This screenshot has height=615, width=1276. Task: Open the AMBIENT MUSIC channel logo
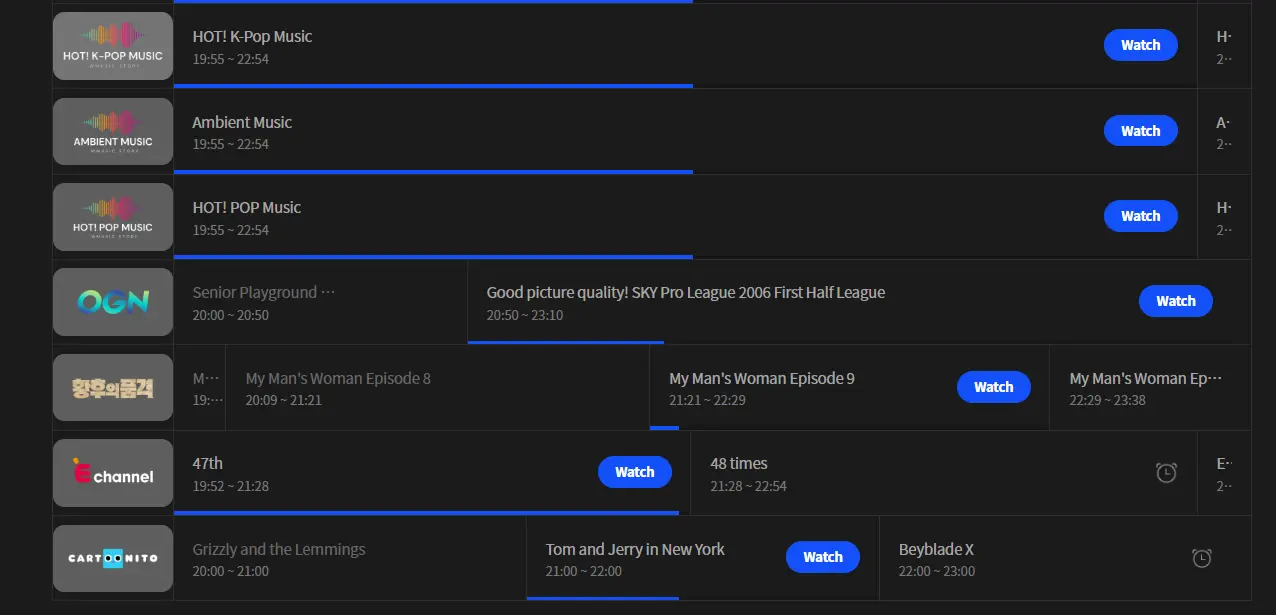113,131
